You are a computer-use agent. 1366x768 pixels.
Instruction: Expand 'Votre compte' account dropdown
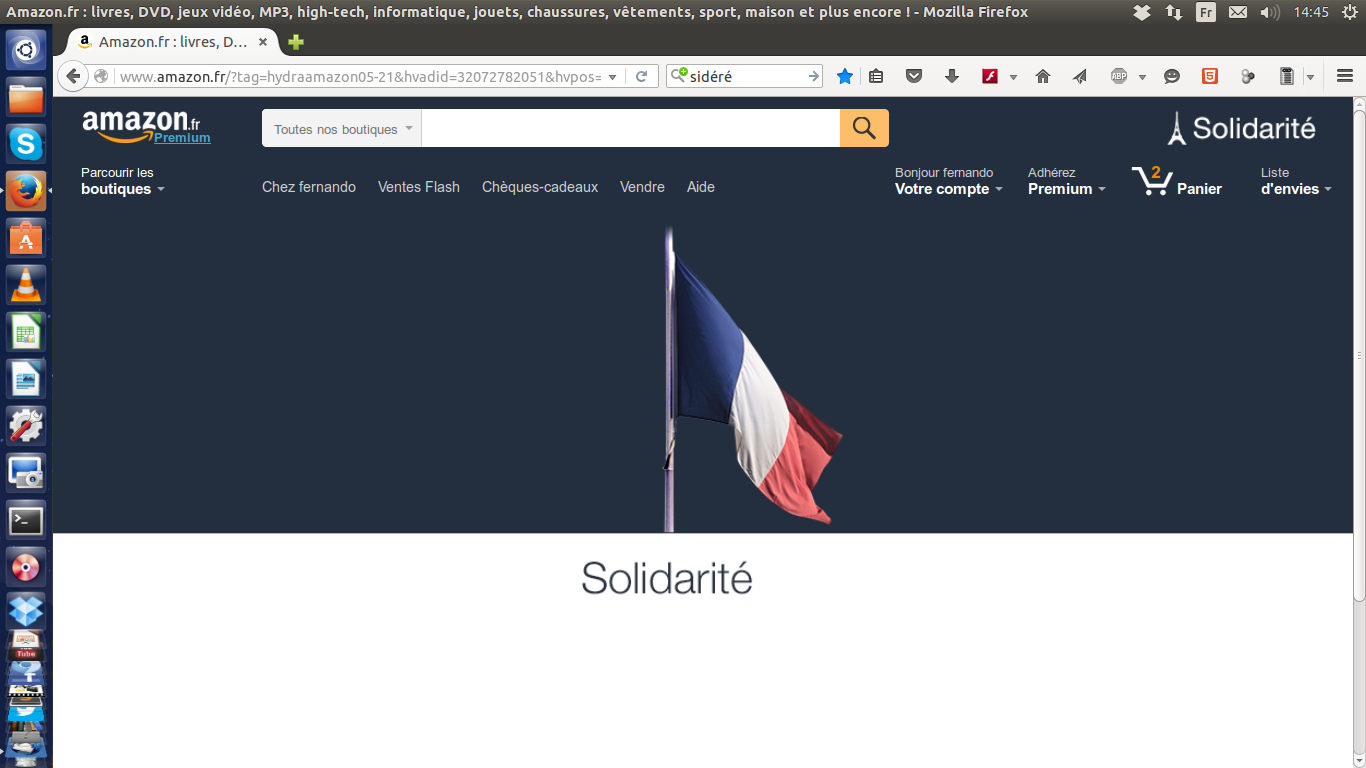948,181
